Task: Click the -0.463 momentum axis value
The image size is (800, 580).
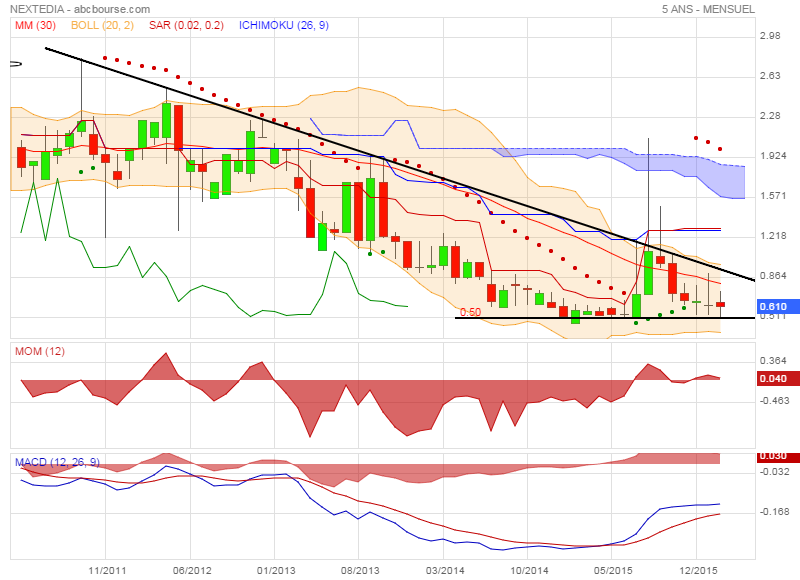Action: (774, 401)
